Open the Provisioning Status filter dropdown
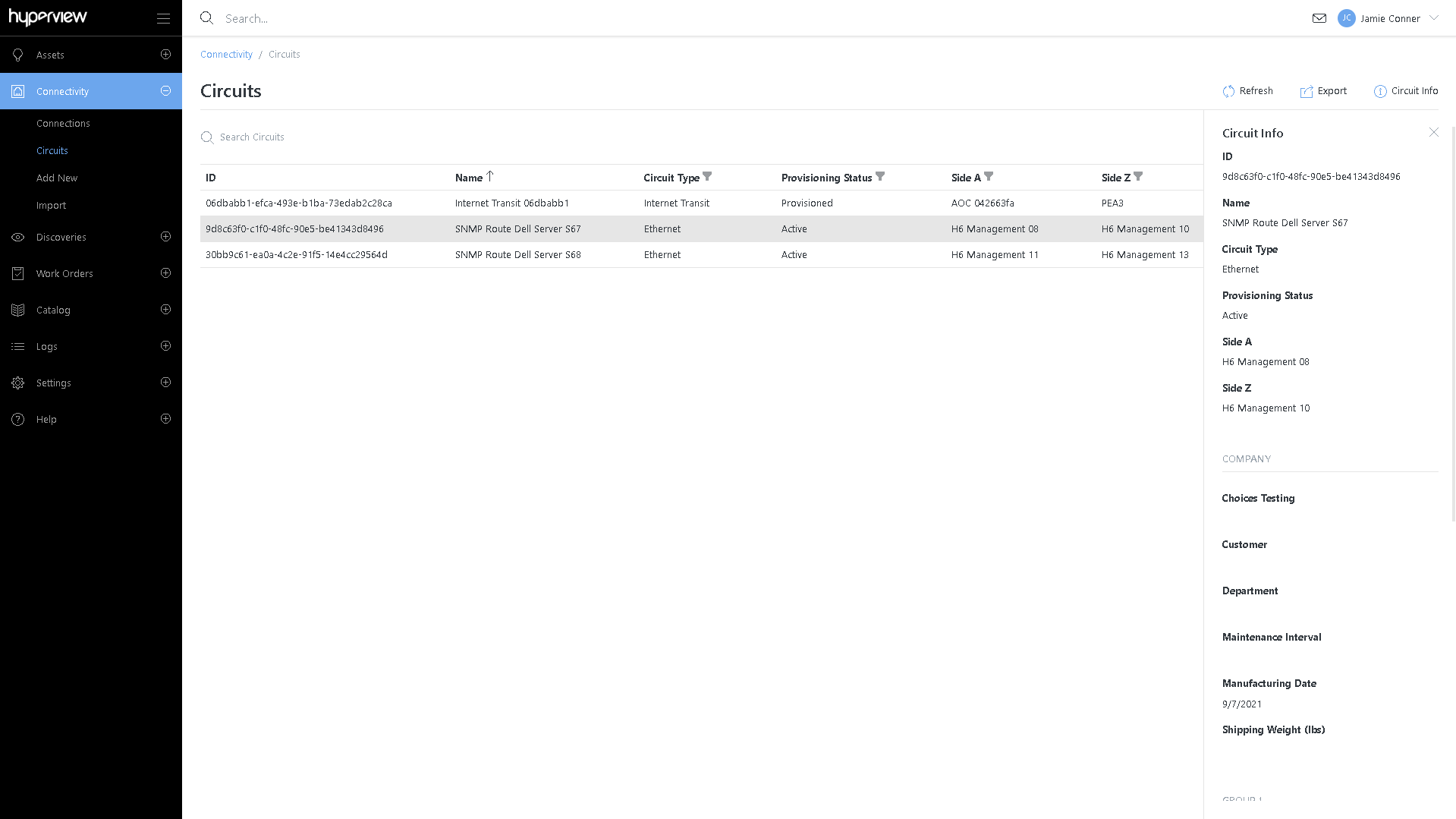Screen dimensions: 1456x819 (880, 176)
